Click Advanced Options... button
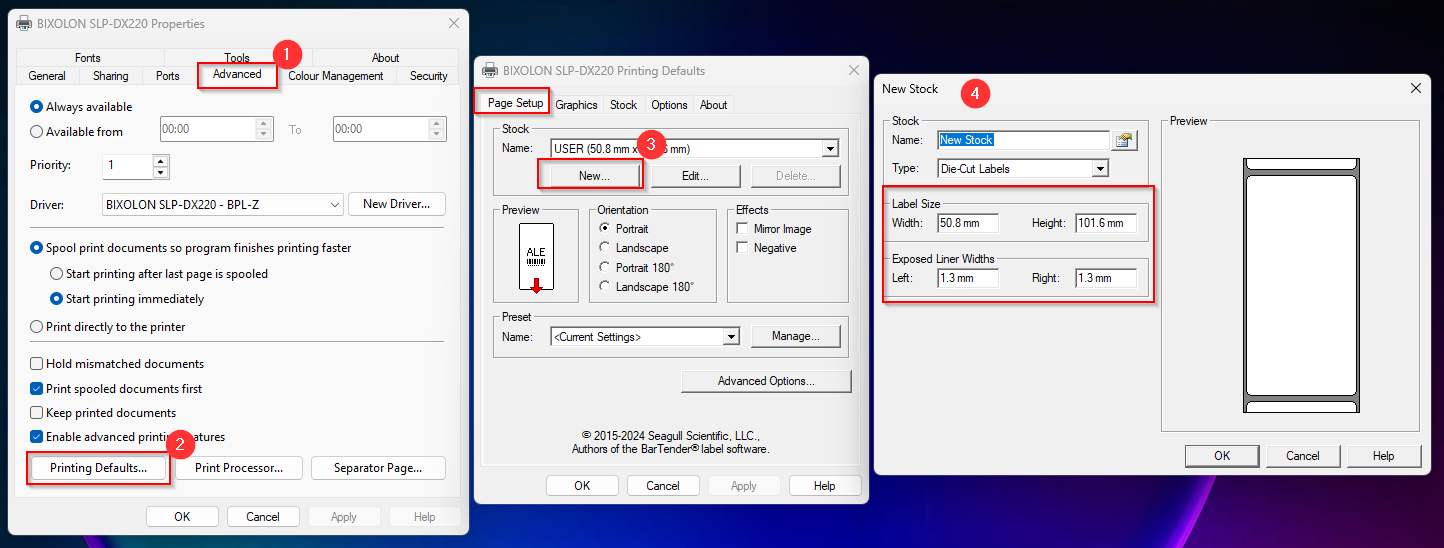Viewport: 1444px width, 548px height. point(766,381)
